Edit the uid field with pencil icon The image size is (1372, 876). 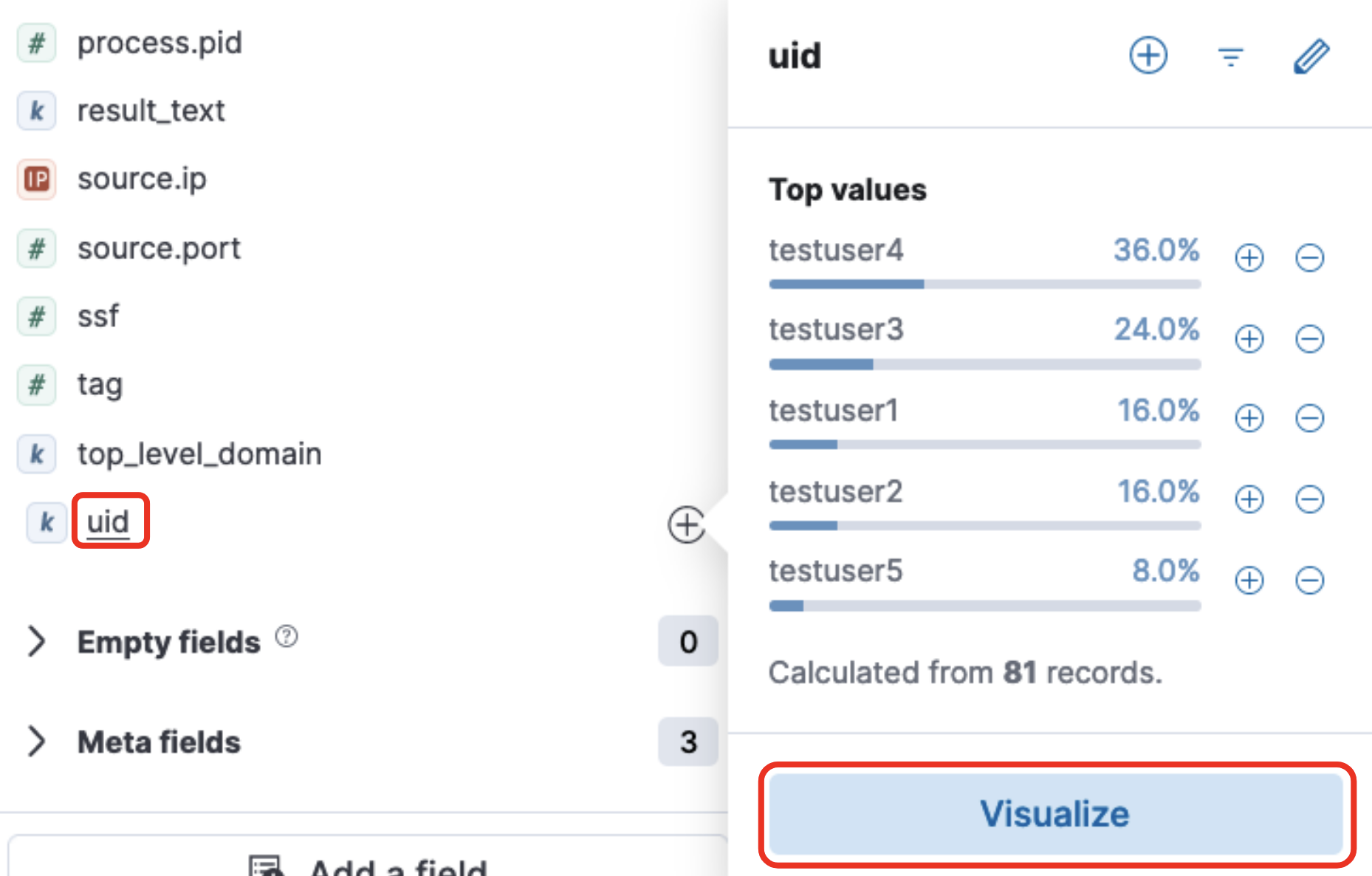pyautogui.click(x=1311, y=56)
